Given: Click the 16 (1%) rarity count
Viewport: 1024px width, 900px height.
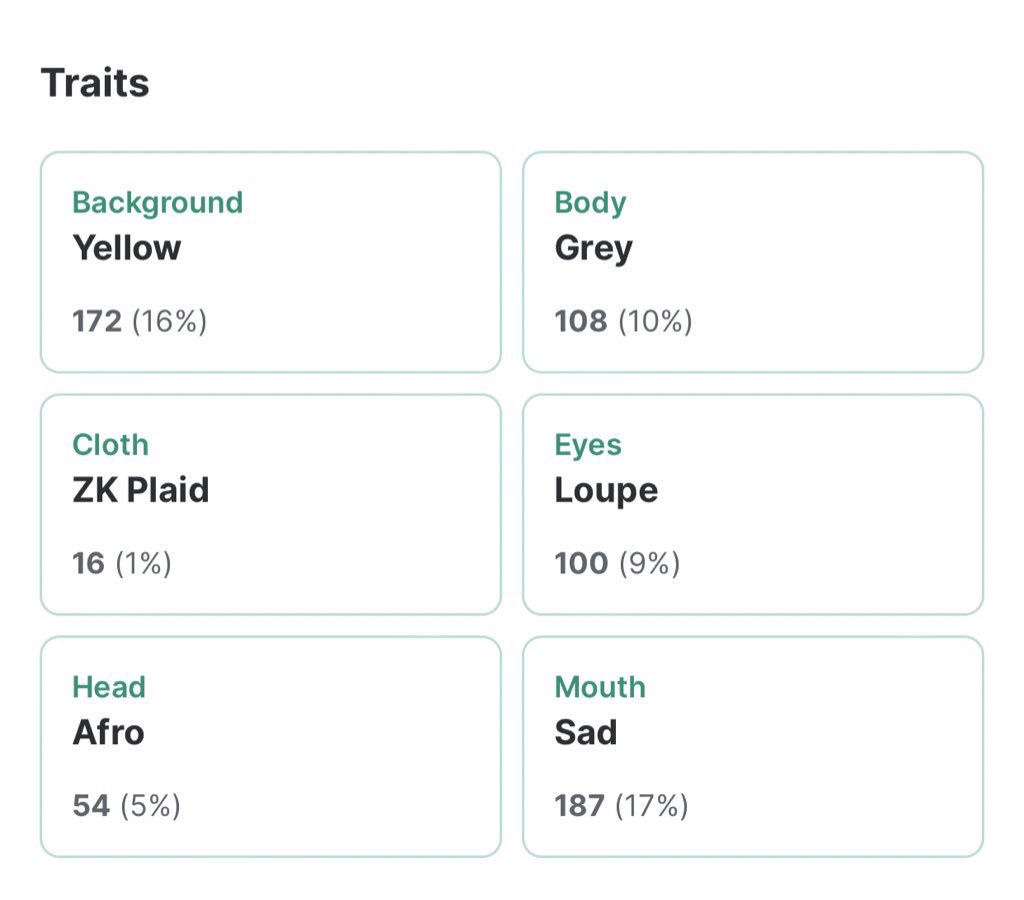Looking at the screenshot, I should [122, 564].
